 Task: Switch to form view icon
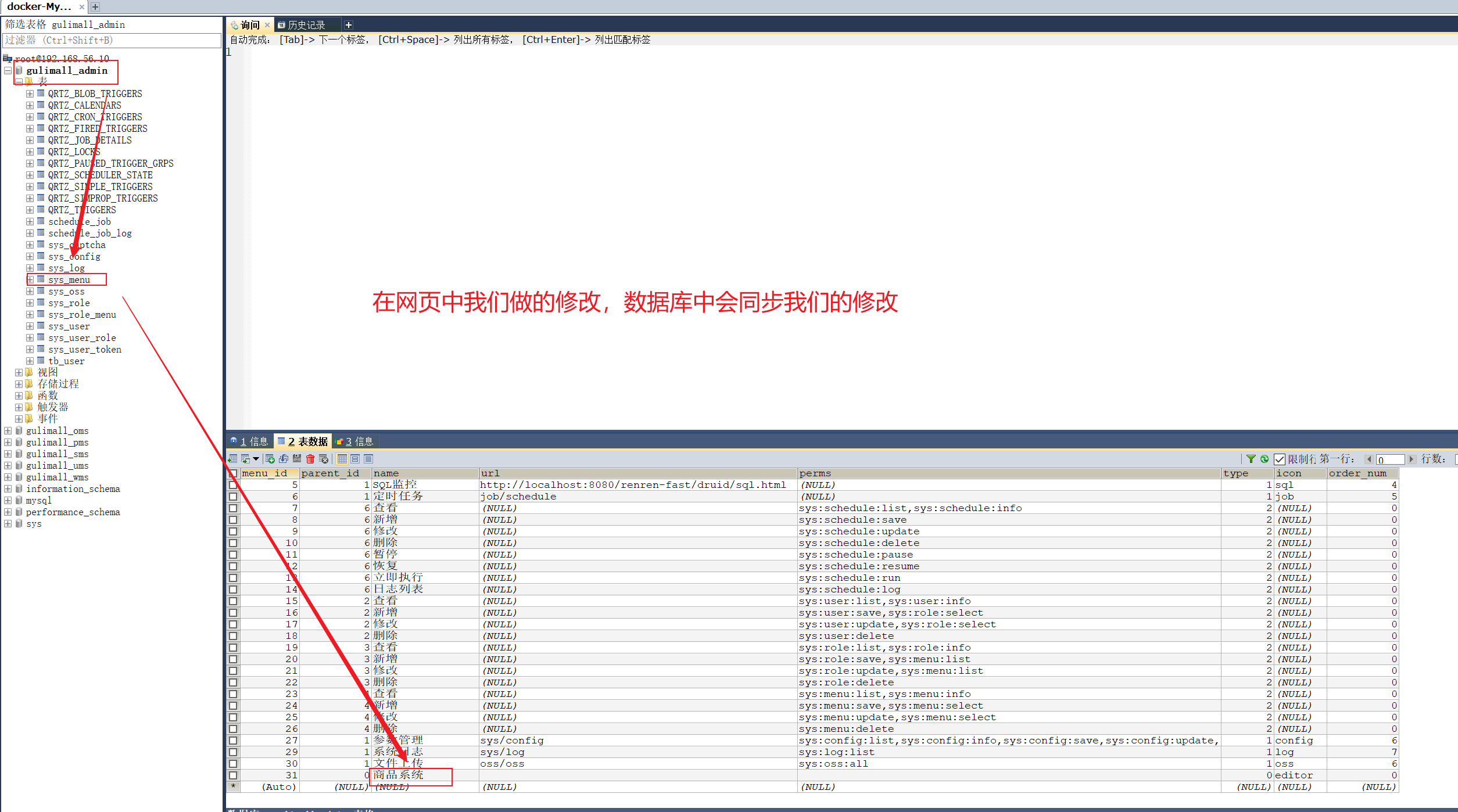click(355, 459)
